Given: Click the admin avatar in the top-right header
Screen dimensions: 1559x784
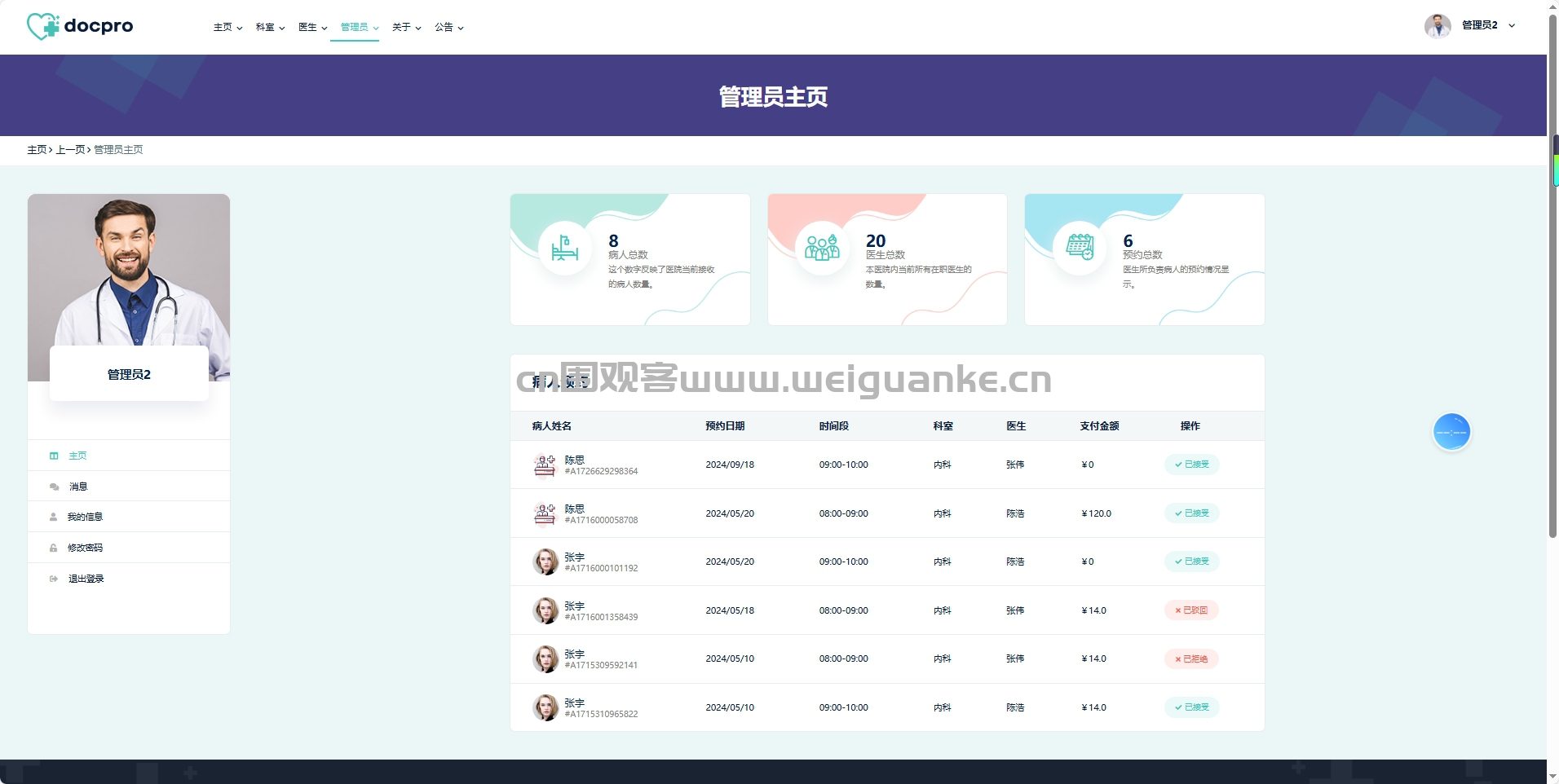Looking at the screenshot, I should pyautogui.click(x=1438, y=26).
